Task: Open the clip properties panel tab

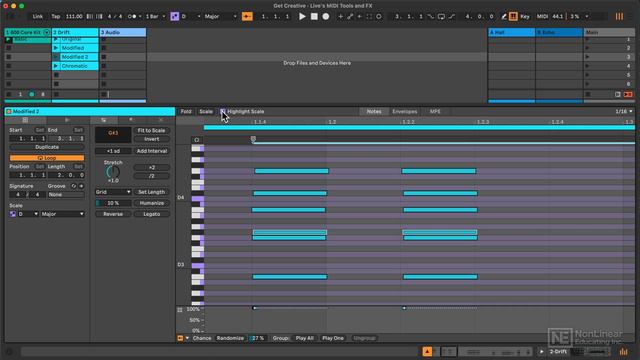Action: click(x=25, y=120)
